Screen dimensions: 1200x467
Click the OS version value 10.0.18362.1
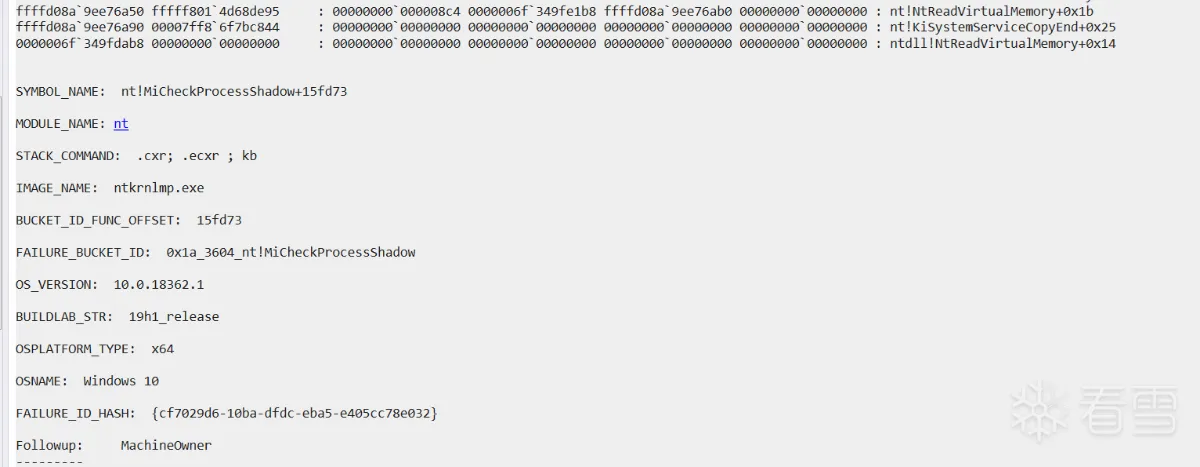[x=158, y=285]
